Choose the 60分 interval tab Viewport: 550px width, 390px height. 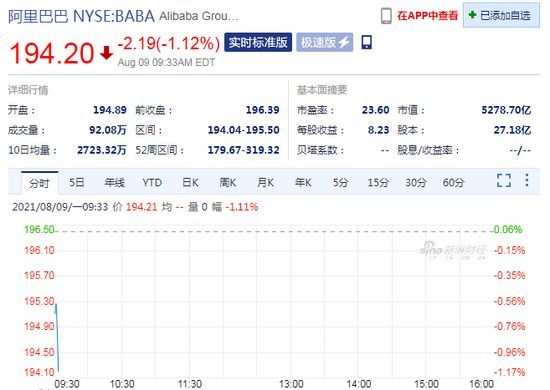pyautogui.click(x=453, y=182)
